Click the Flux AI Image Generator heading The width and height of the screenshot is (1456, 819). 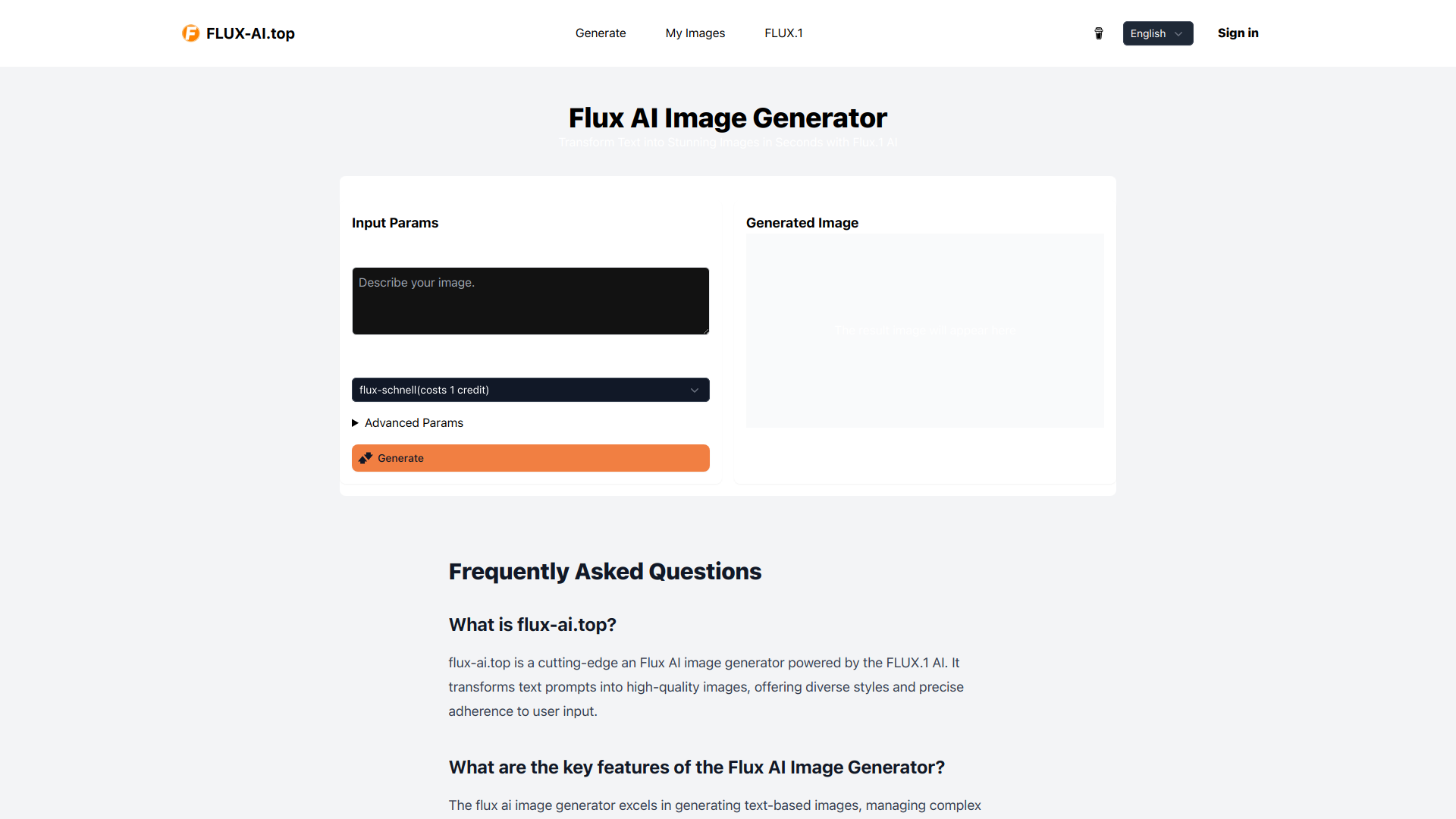coord(728,118)
